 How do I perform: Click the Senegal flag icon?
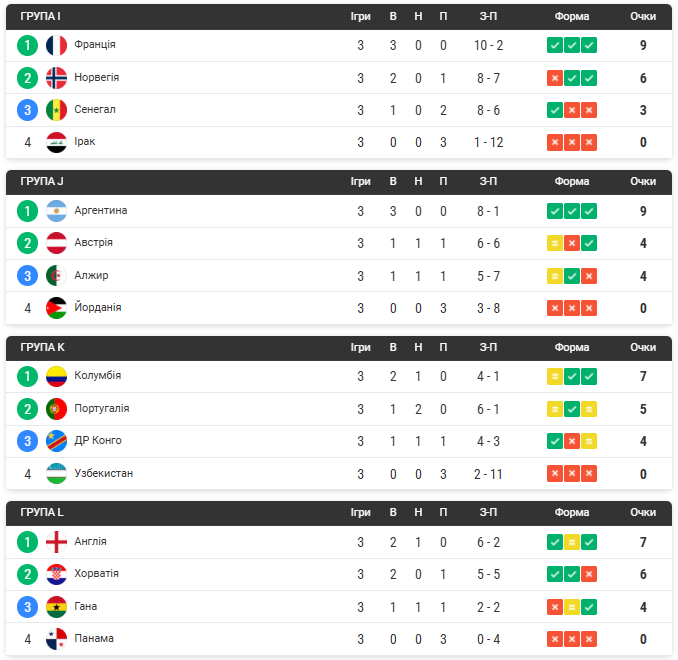click(x=56, y=110)
